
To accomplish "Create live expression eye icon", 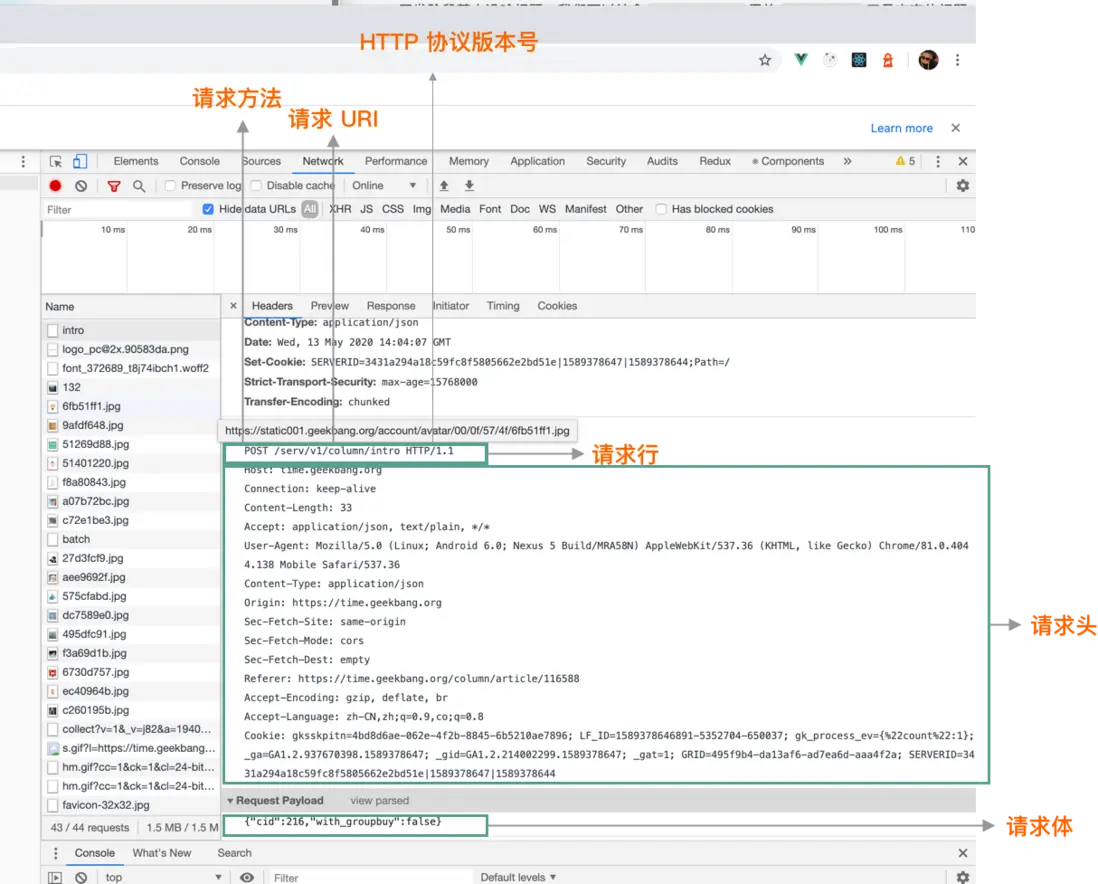I will (246, 877).
